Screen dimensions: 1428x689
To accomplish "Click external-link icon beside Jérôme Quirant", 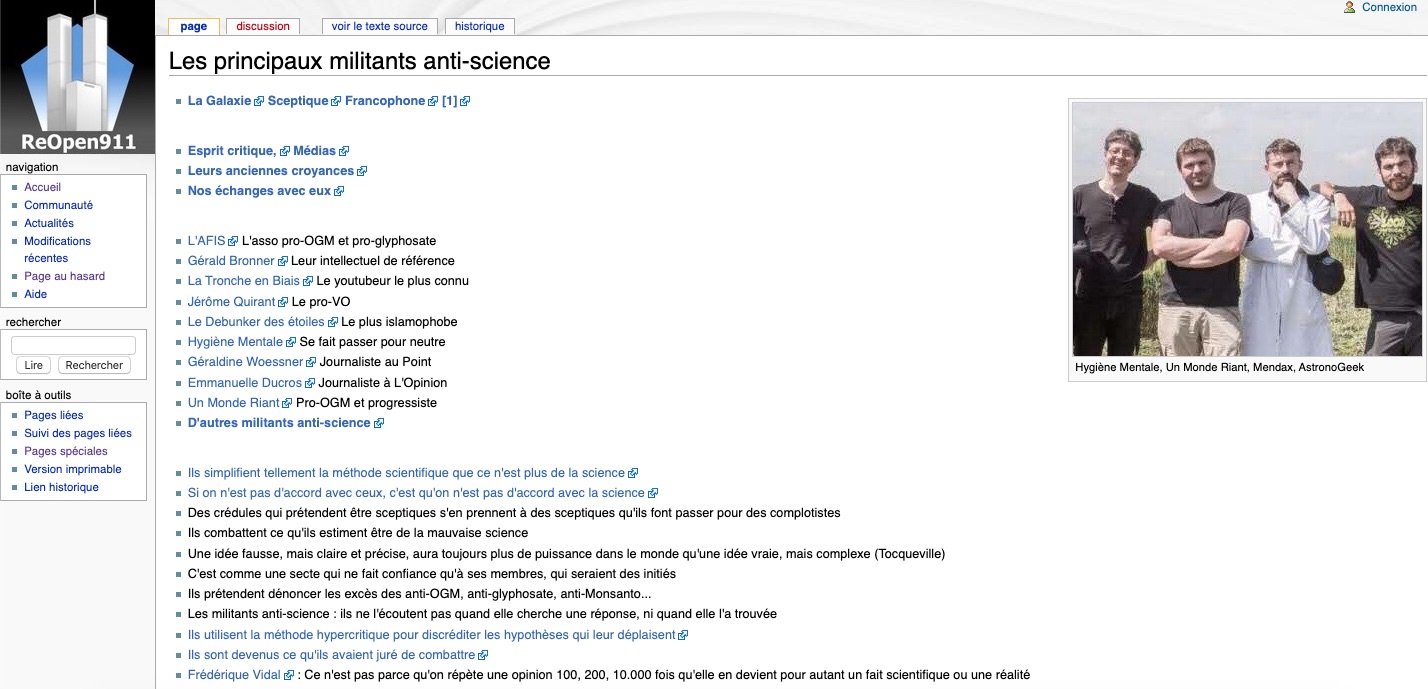I will (x=283, y=302).
